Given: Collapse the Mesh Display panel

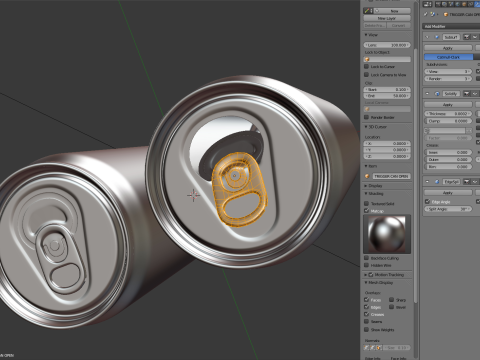Looking at the screenshot, I should click(366, 283).
